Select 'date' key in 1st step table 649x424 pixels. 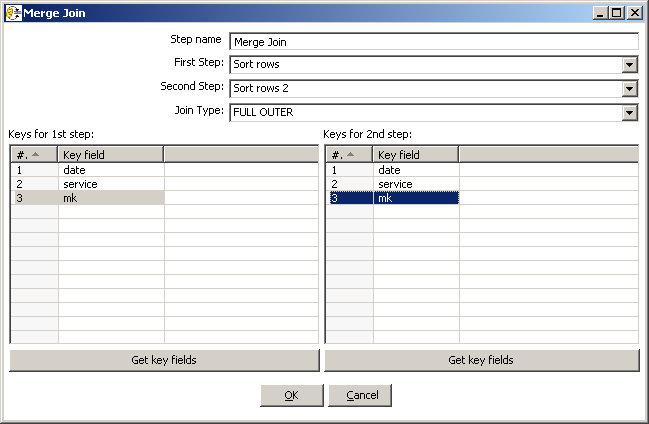point(111,170)
